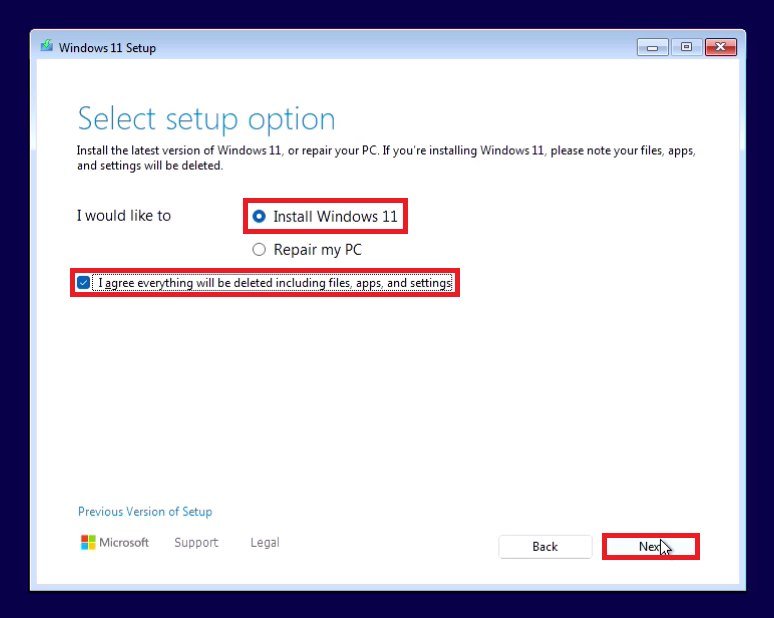Minimize the Windows 11 Setup window
774x618 pixels.
click(653, 47)
